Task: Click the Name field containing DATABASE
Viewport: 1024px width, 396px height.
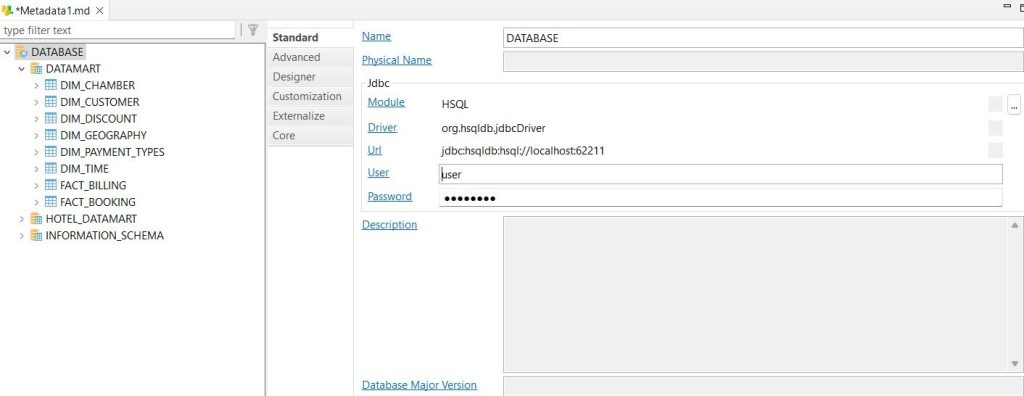Action: [763, 38]
